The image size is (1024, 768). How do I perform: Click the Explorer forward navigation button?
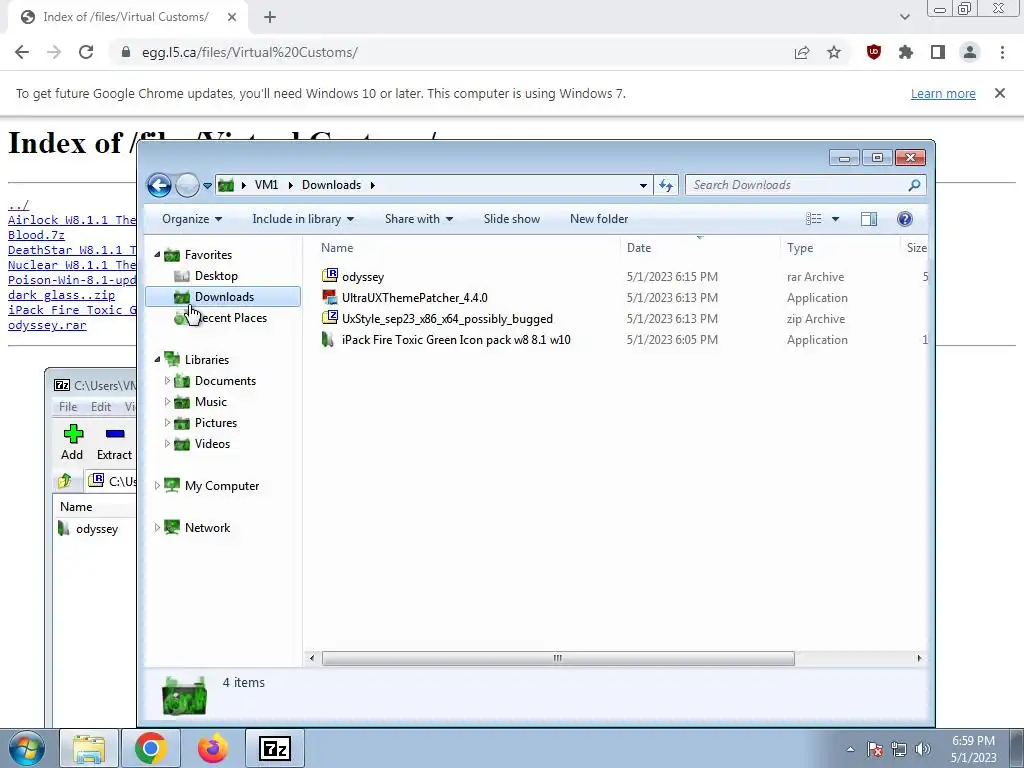coord(187,185)
